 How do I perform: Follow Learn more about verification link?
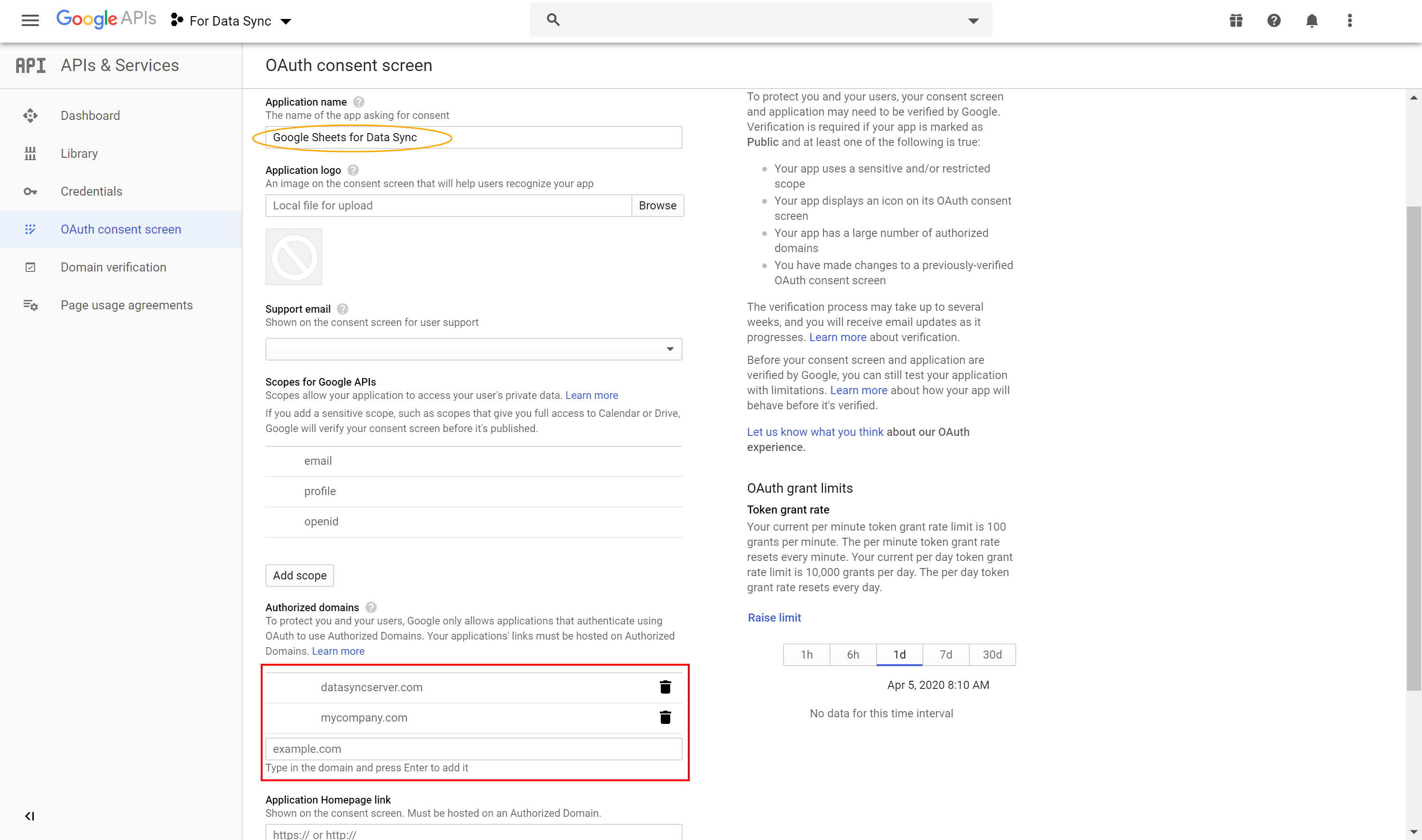click(x=838, y=337)
